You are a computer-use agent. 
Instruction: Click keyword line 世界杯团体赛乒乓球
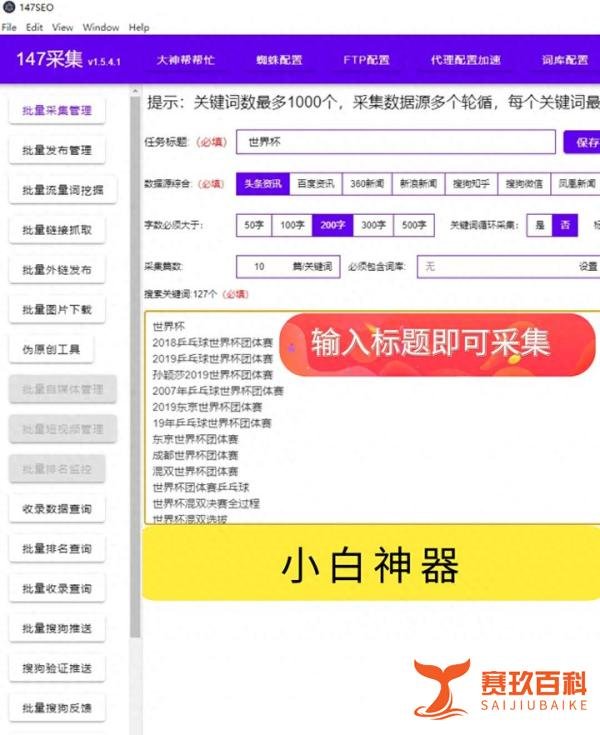[201, 487]
